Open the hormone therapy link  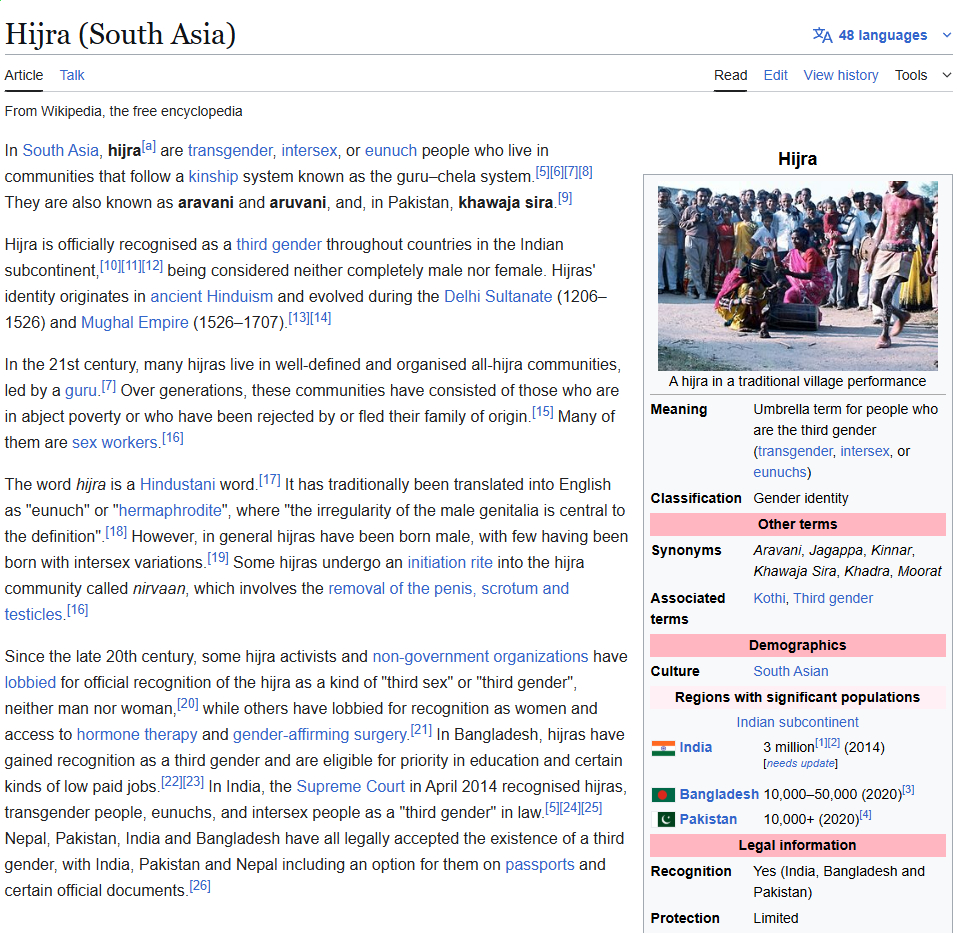tap(137, 735)
